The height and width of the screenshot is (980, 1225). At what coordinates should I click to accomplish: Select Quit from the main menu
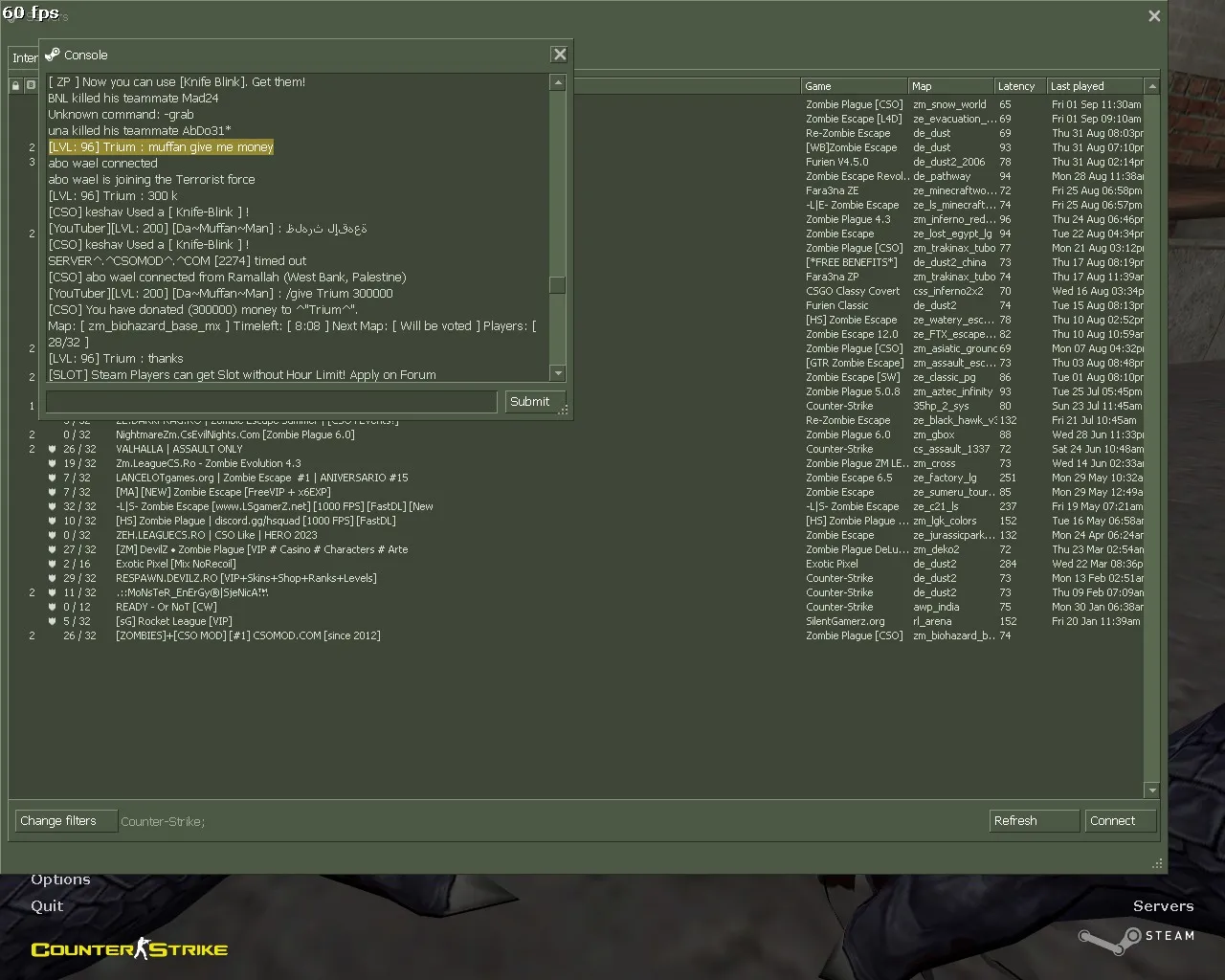coord(47,905)
